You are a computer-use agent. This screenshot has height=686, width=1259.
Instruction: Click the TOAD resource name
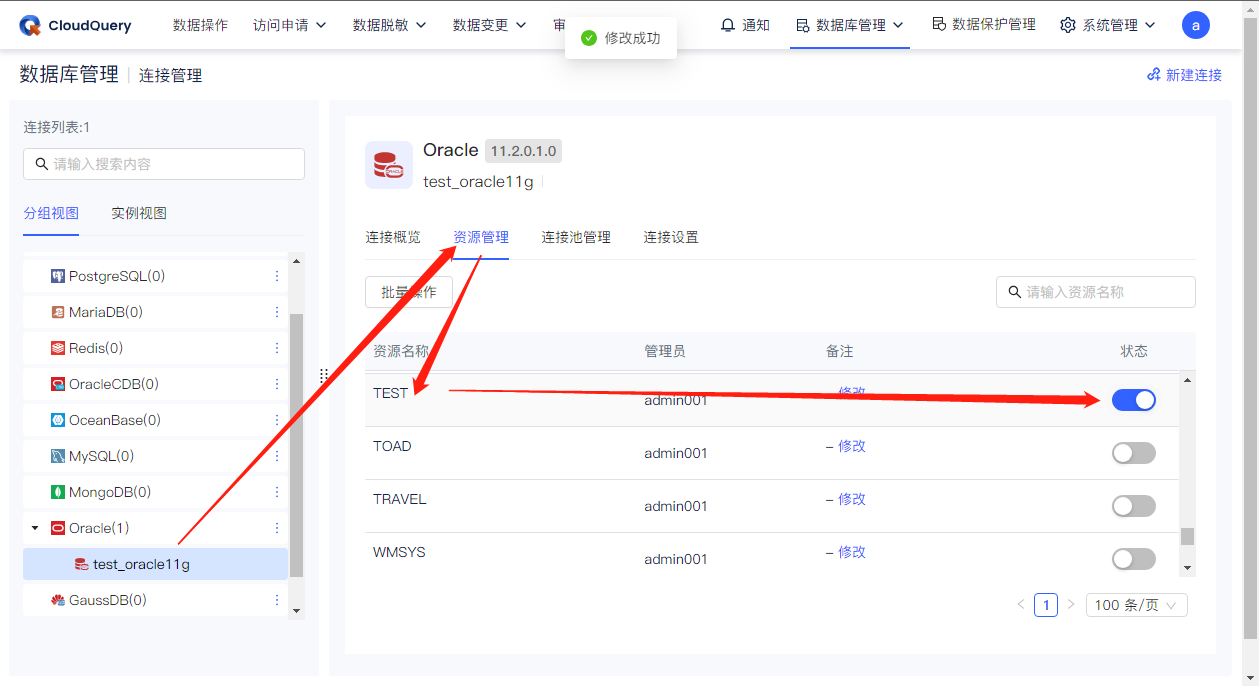coord(392,446)
